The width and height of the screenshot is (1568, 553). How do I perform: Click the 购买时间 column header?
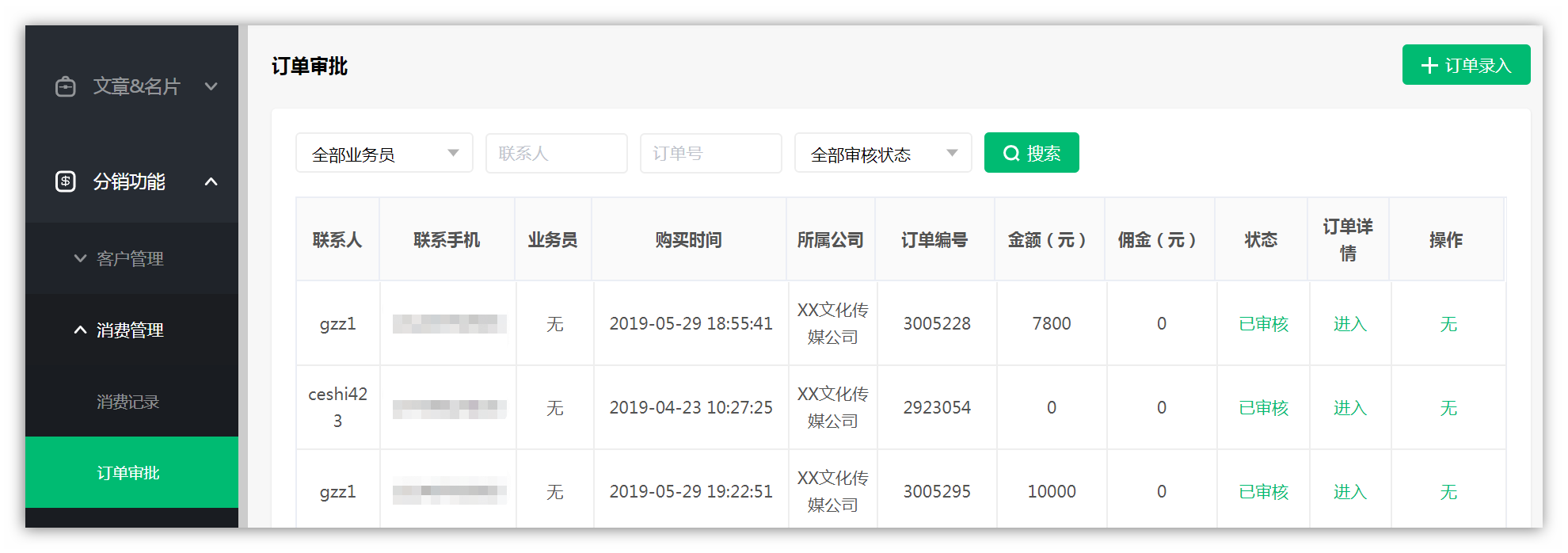pos(688,240)
